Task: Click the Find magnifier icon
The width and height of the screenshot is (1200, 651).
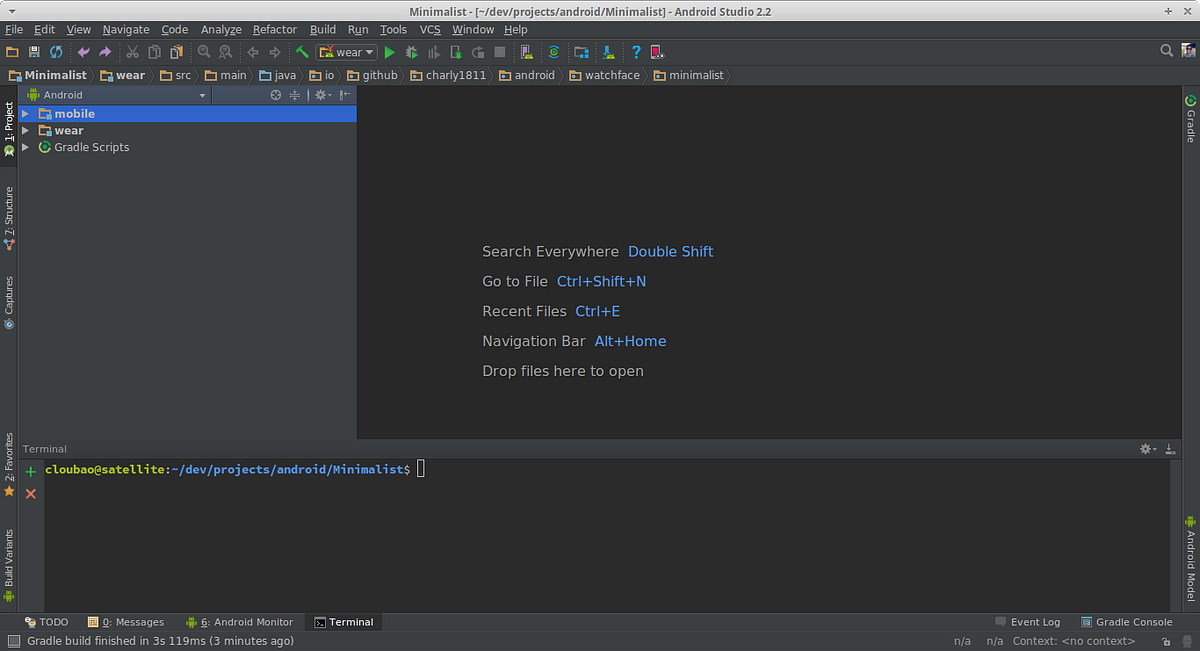Action: tap(204, 52)
